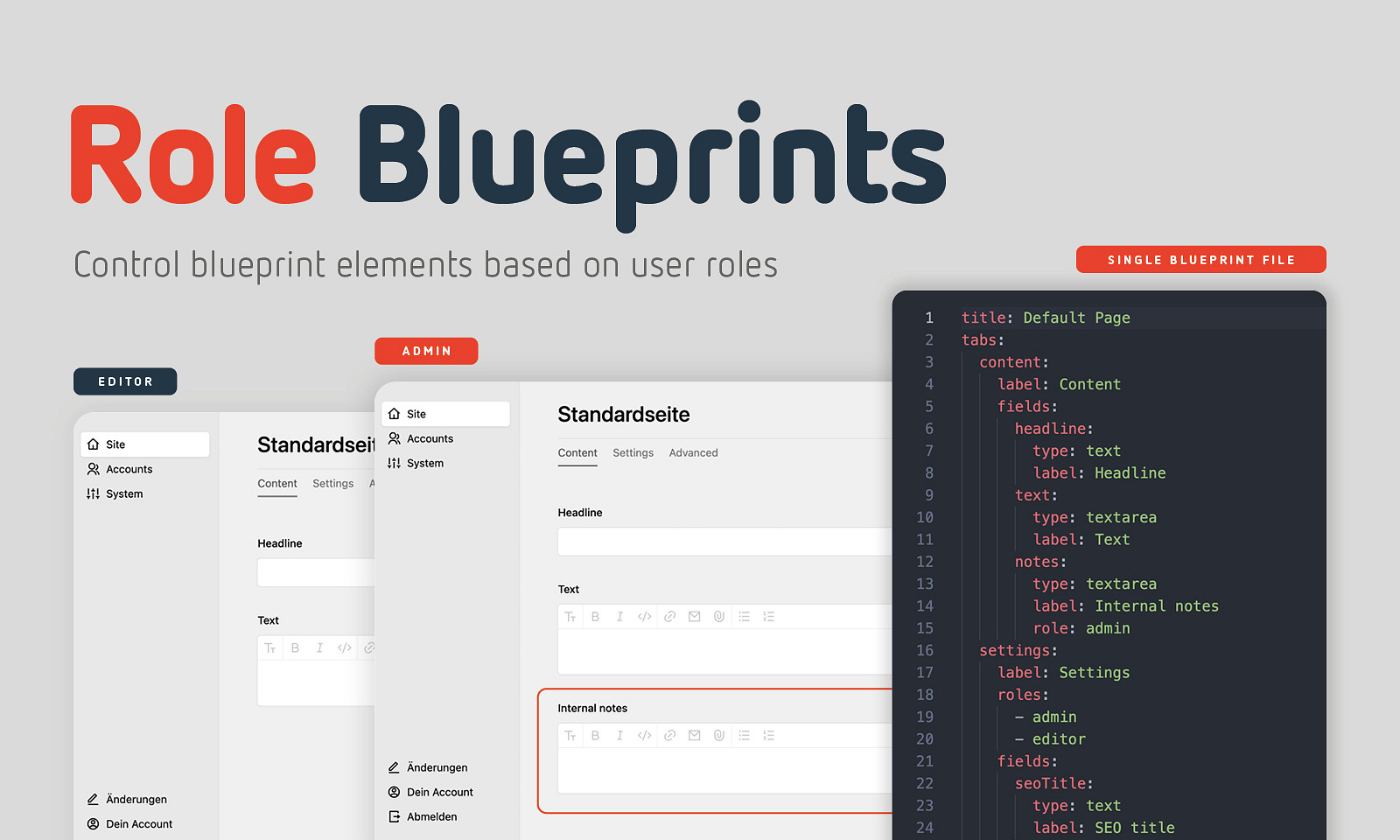Open System in the editor sidebar

pyautogui.click(x=124, y=494)
